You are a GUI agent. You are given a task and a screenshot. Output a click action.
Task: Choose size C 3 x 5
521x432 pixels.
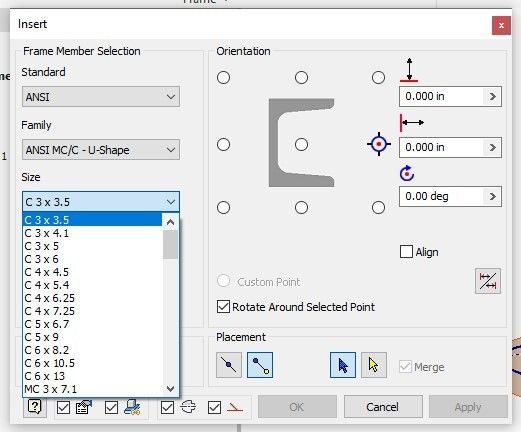93,246
